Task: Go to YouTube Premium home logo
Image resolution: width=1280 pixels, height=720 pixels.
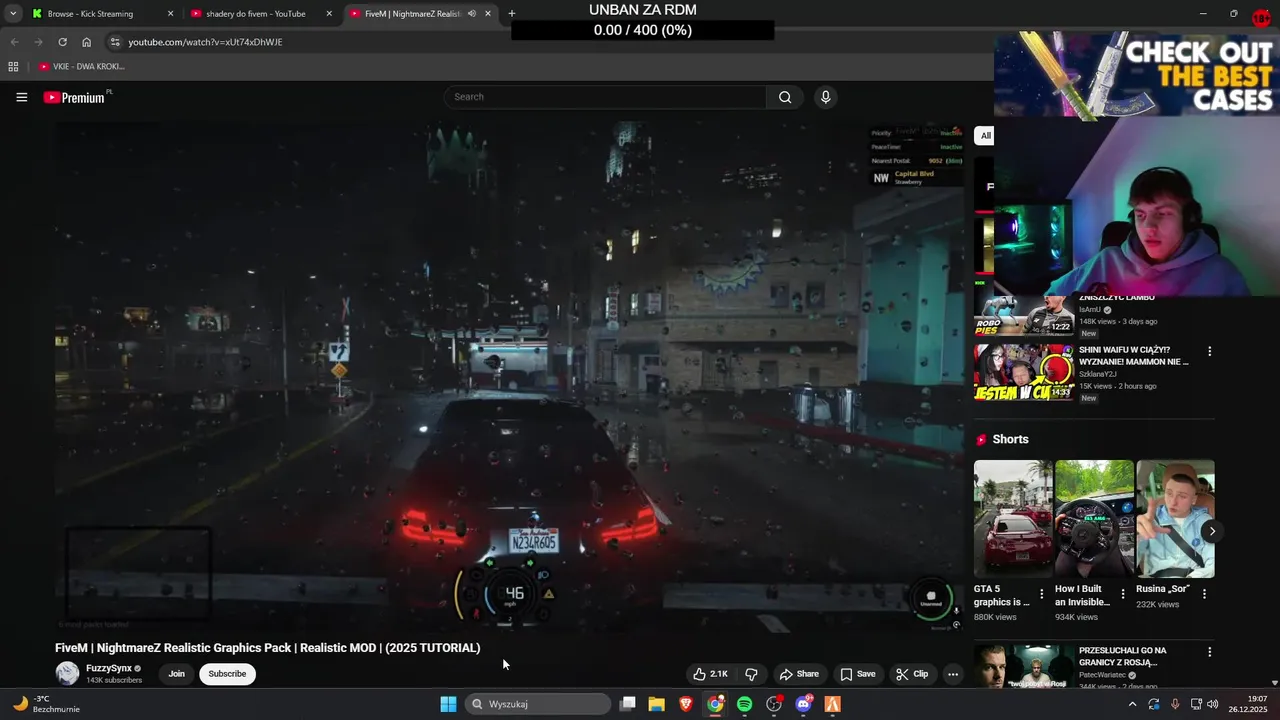Action: (74, 97)
